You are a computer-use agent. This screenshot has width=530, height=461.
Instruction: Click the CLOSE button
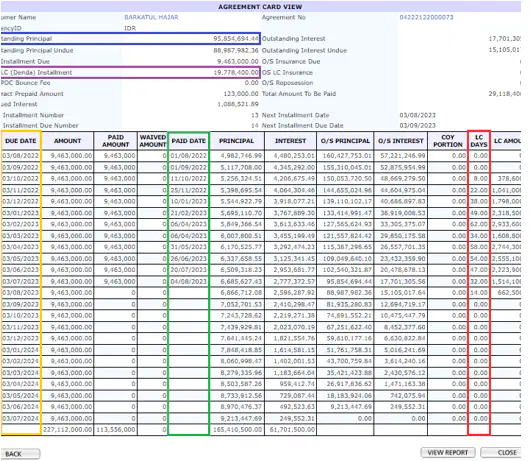(501, 453)
